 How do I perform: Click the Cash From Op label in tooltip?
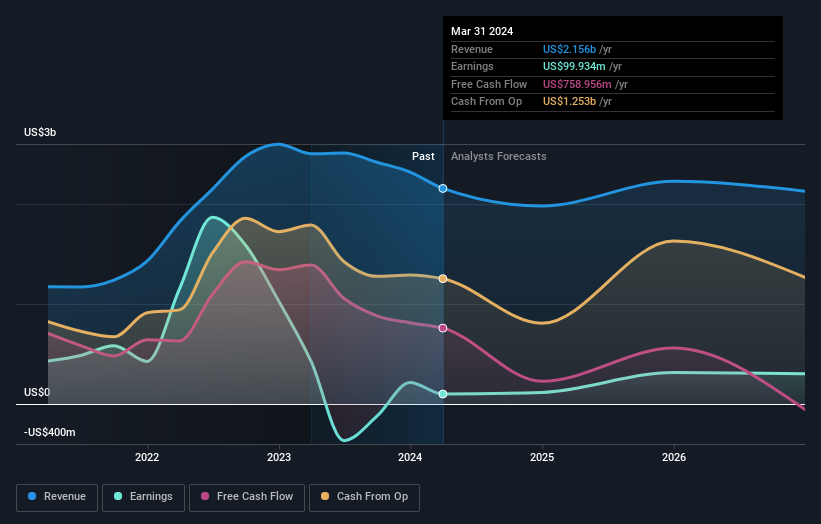click(486, 102)
